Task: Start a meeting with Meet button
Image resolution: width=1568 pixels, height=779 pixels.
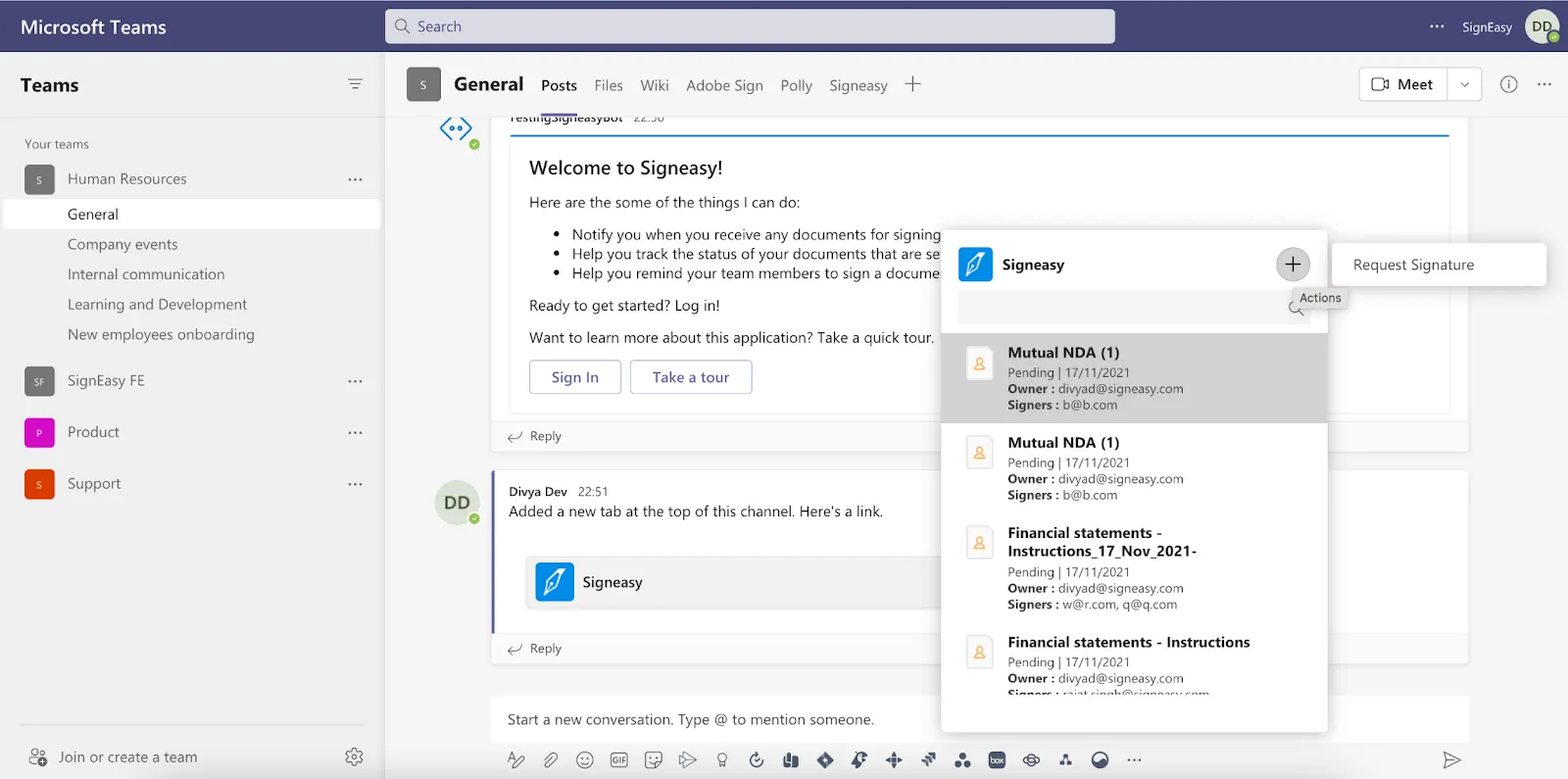Action: (x=1403, y=84)
